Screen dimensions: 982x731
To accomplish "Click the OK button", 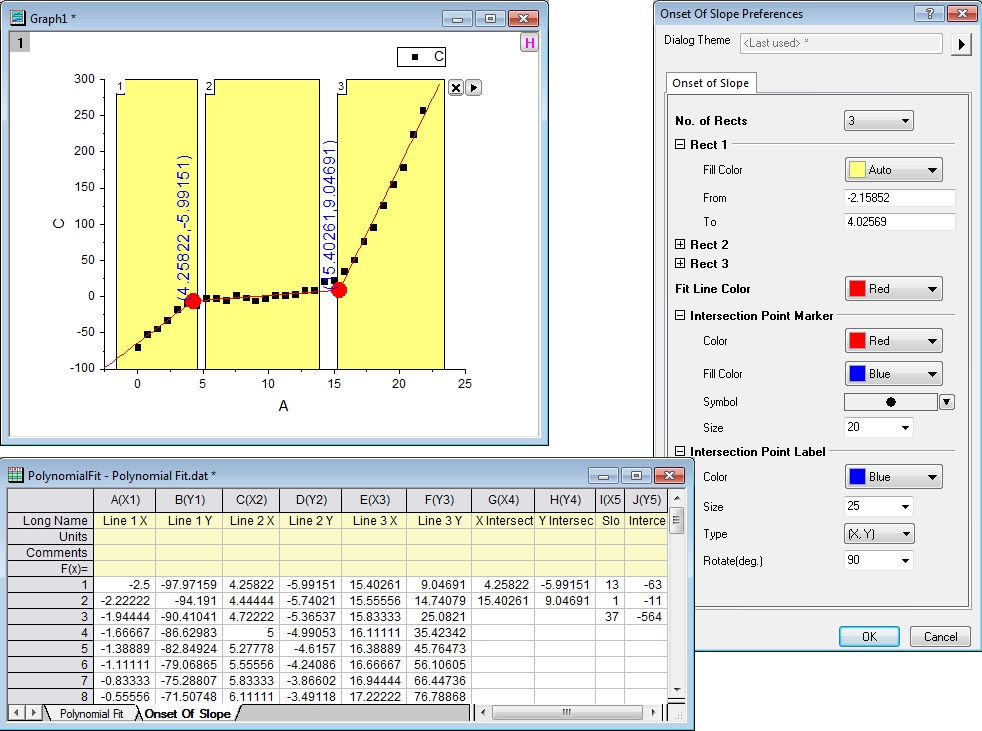I will click(x=868, y=636).
